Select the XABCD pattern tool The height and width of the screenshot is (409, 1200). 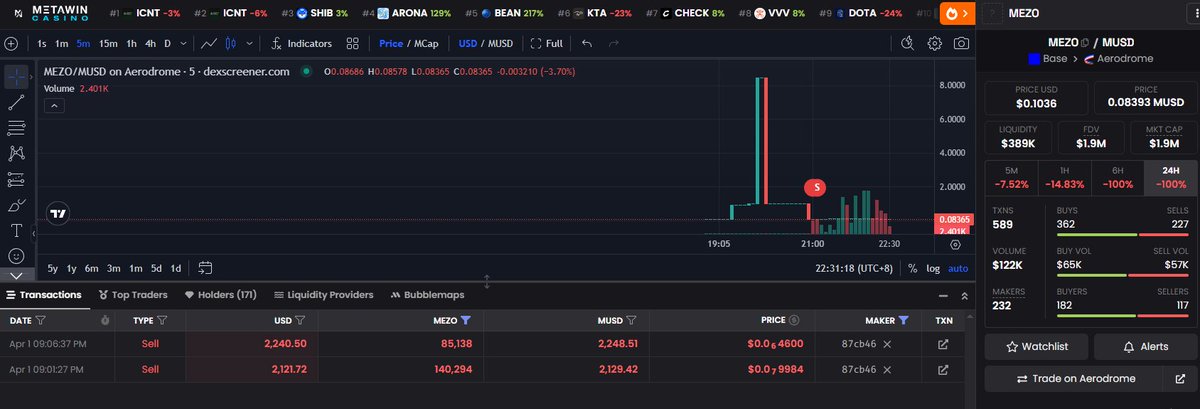[x=16, y=153]
